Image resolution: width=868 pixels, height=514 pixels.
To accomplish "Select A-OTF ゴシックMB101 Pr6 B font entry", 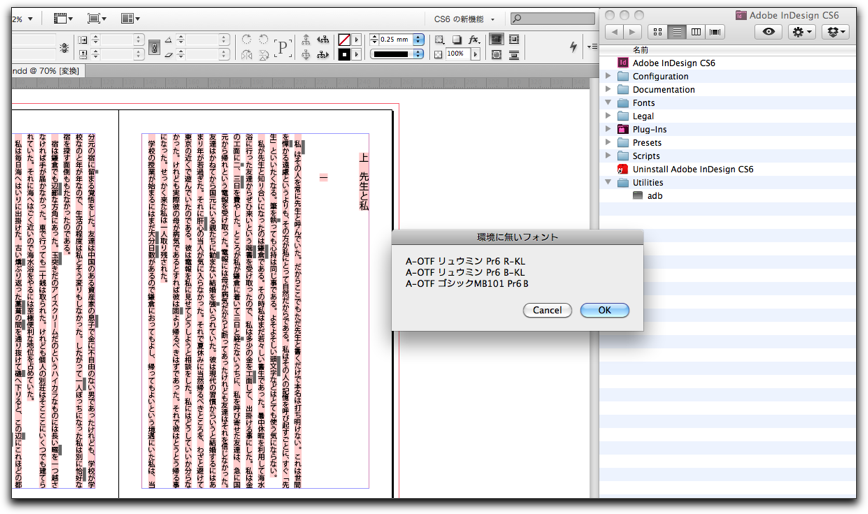I will pyautogui.click(x=467, y=284).
